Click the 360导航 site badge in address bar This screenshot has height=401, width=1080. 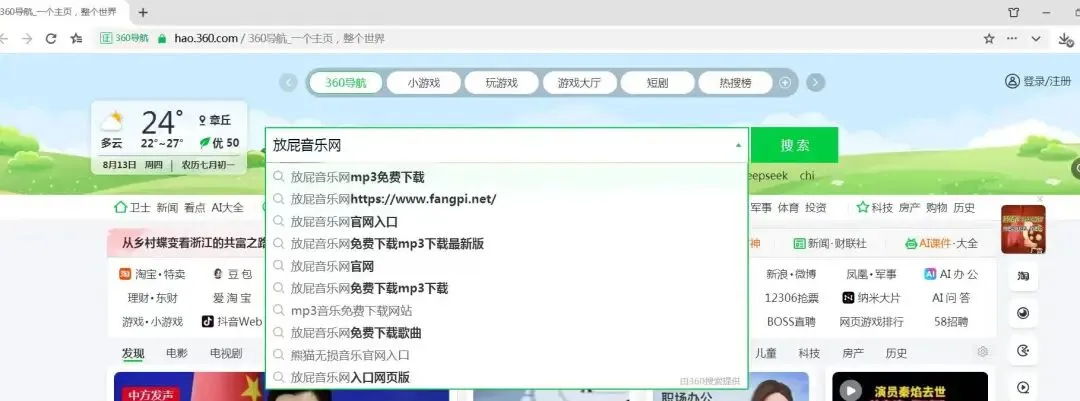click(125, 39)
